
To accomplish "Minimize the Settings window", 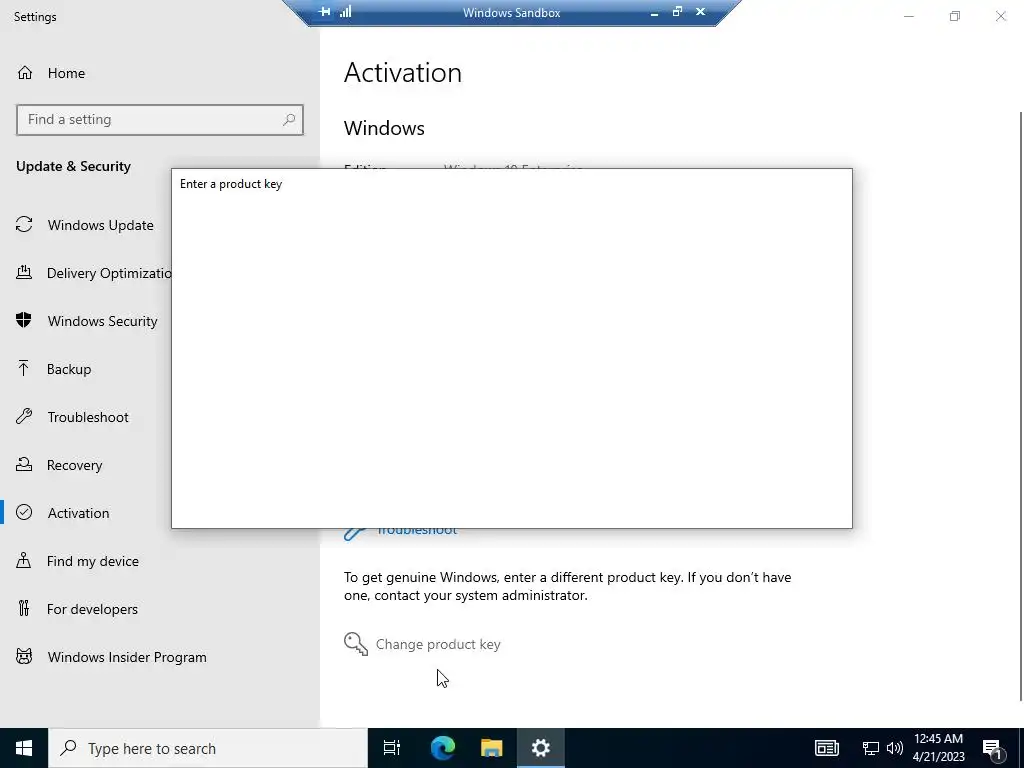I will 909,16.
